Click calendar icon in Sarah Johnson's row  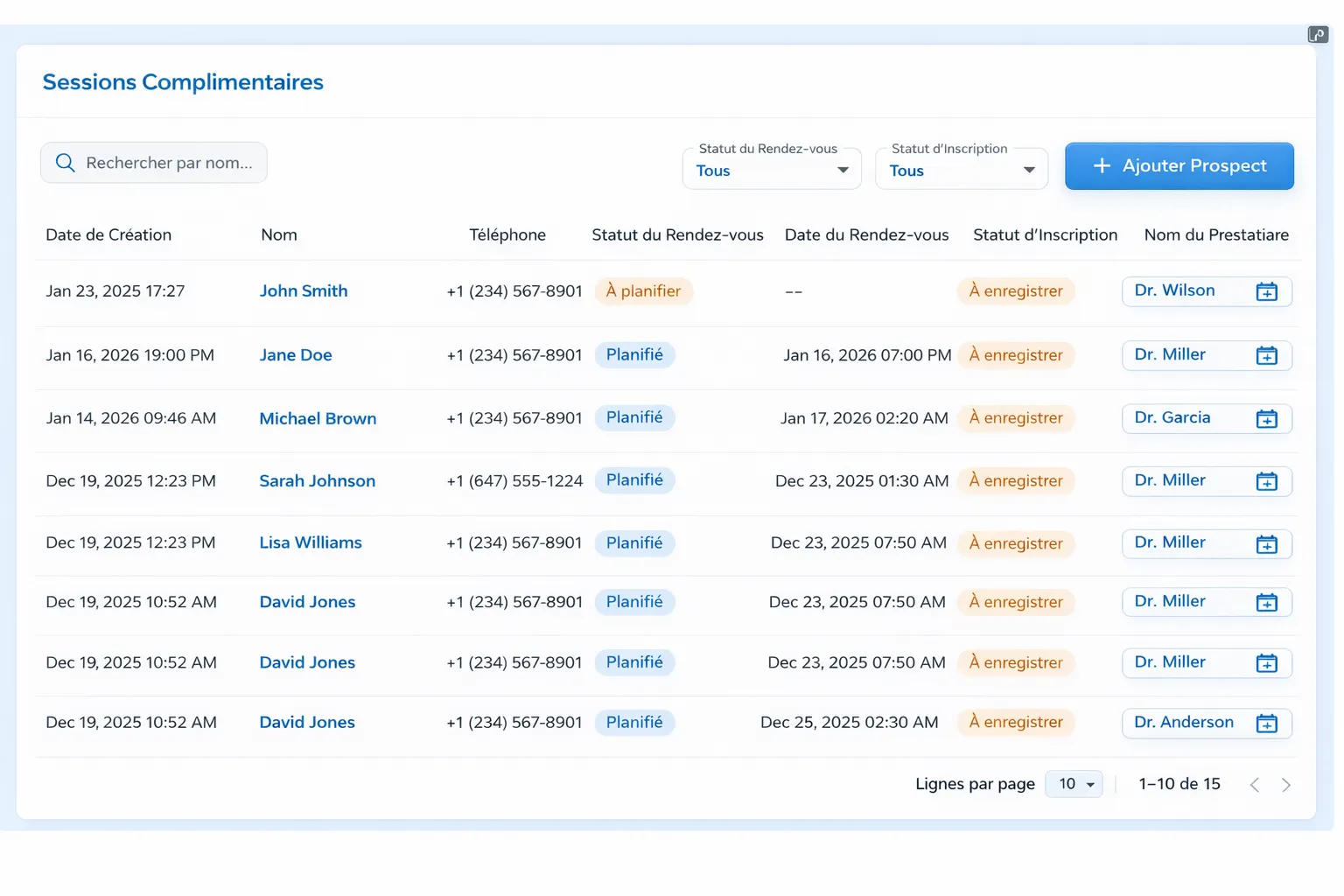(1266, 481)
